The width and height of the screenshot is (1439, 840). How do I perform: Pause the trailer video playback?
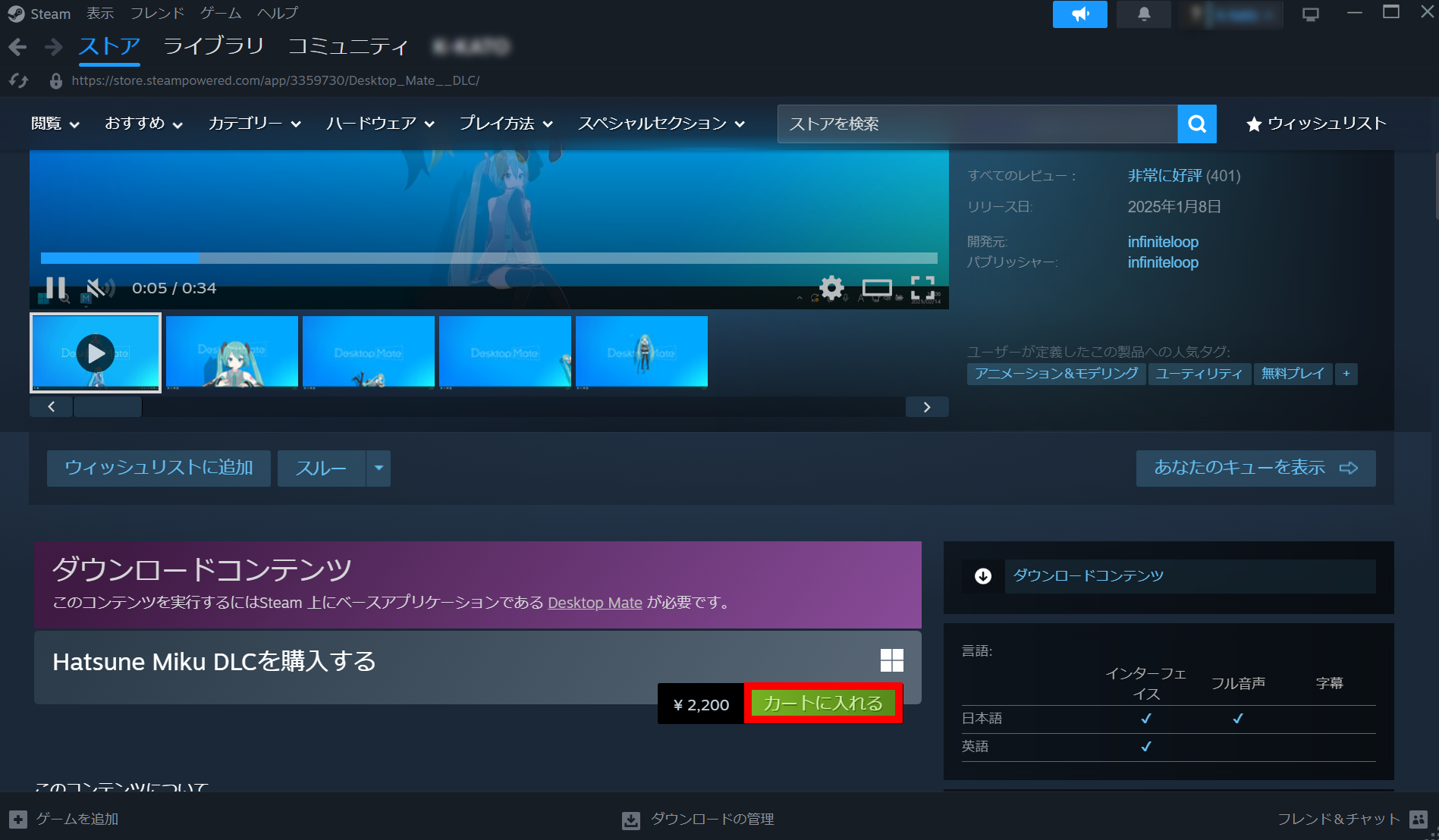[x=55, y=287]
